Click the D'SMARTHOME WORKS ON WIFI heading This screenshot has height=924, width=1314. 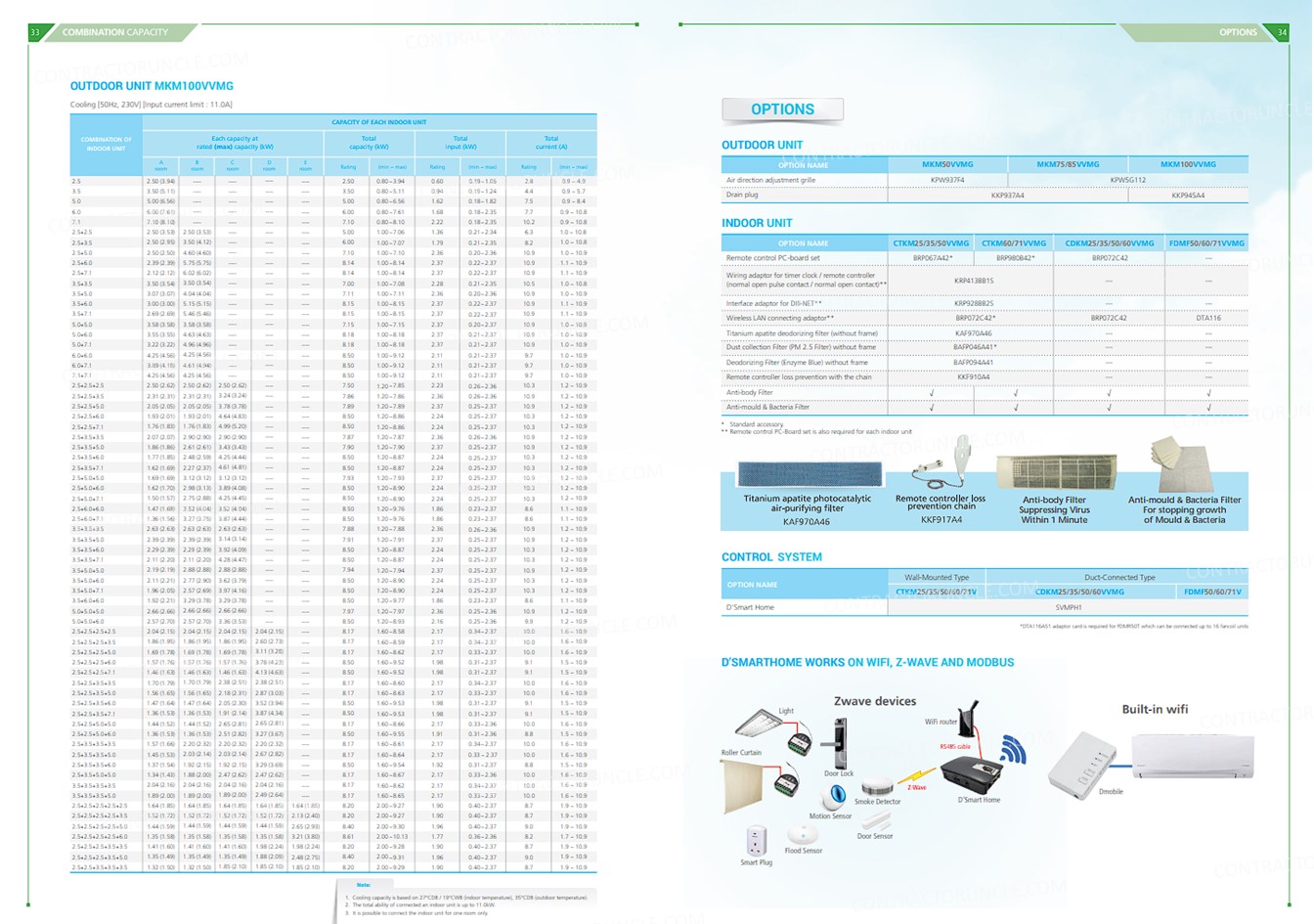[x=867, y=662]
